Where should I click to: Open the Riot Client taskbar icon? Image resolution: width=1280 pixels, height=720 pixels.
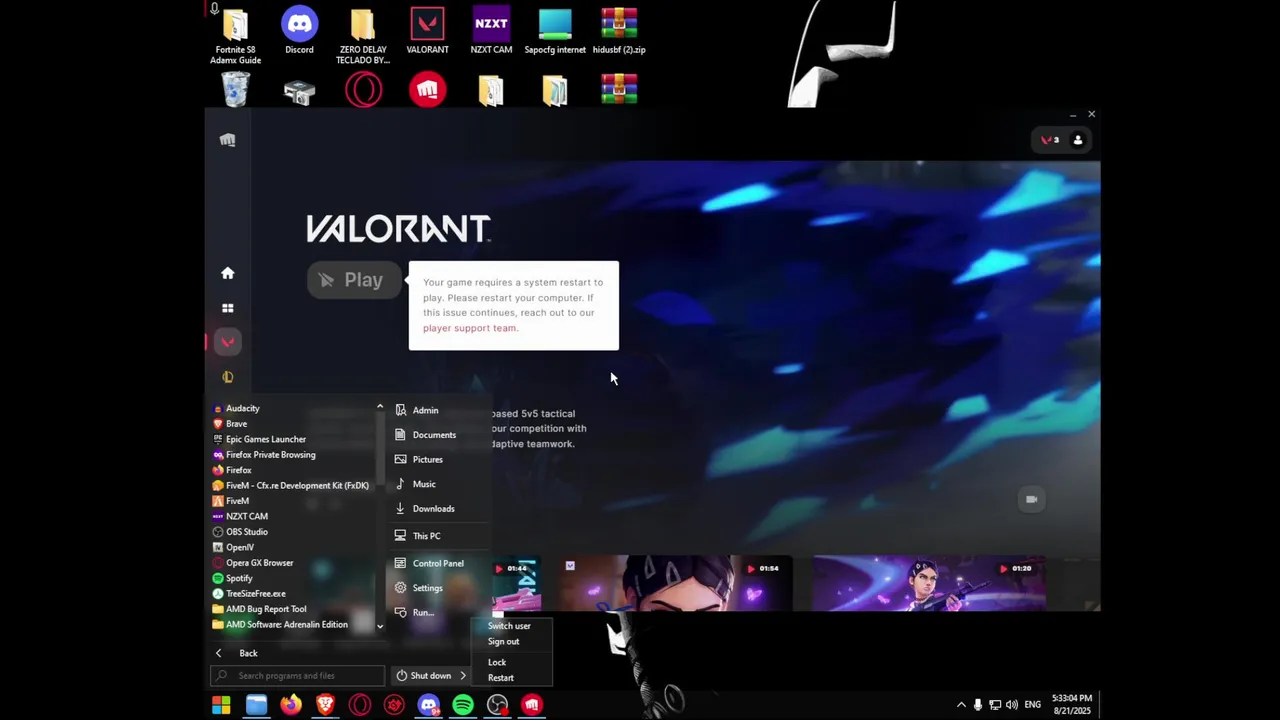click(531, 705)
